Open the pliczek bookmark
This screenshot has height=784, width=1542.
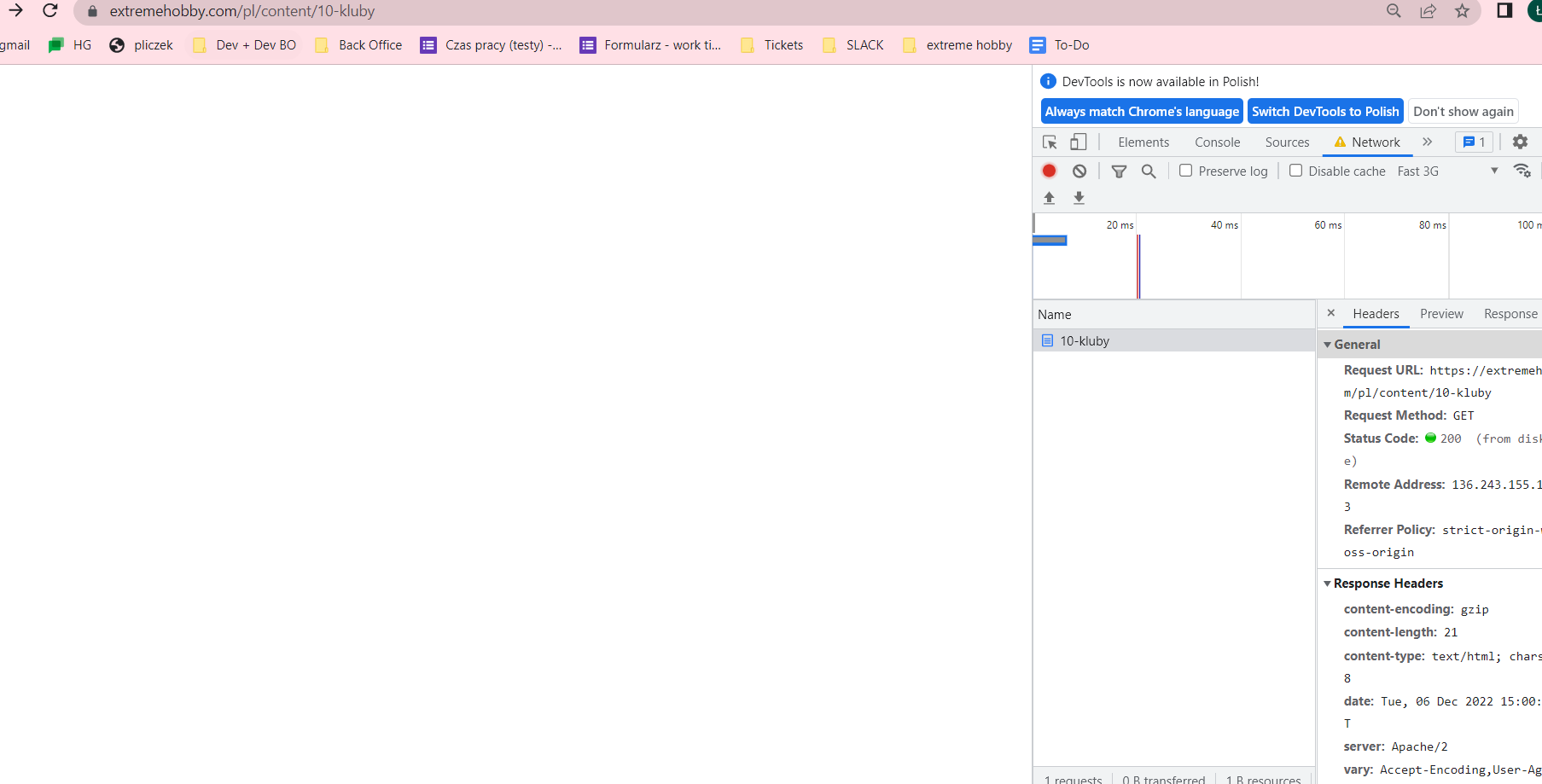click(x=142, y=45)
